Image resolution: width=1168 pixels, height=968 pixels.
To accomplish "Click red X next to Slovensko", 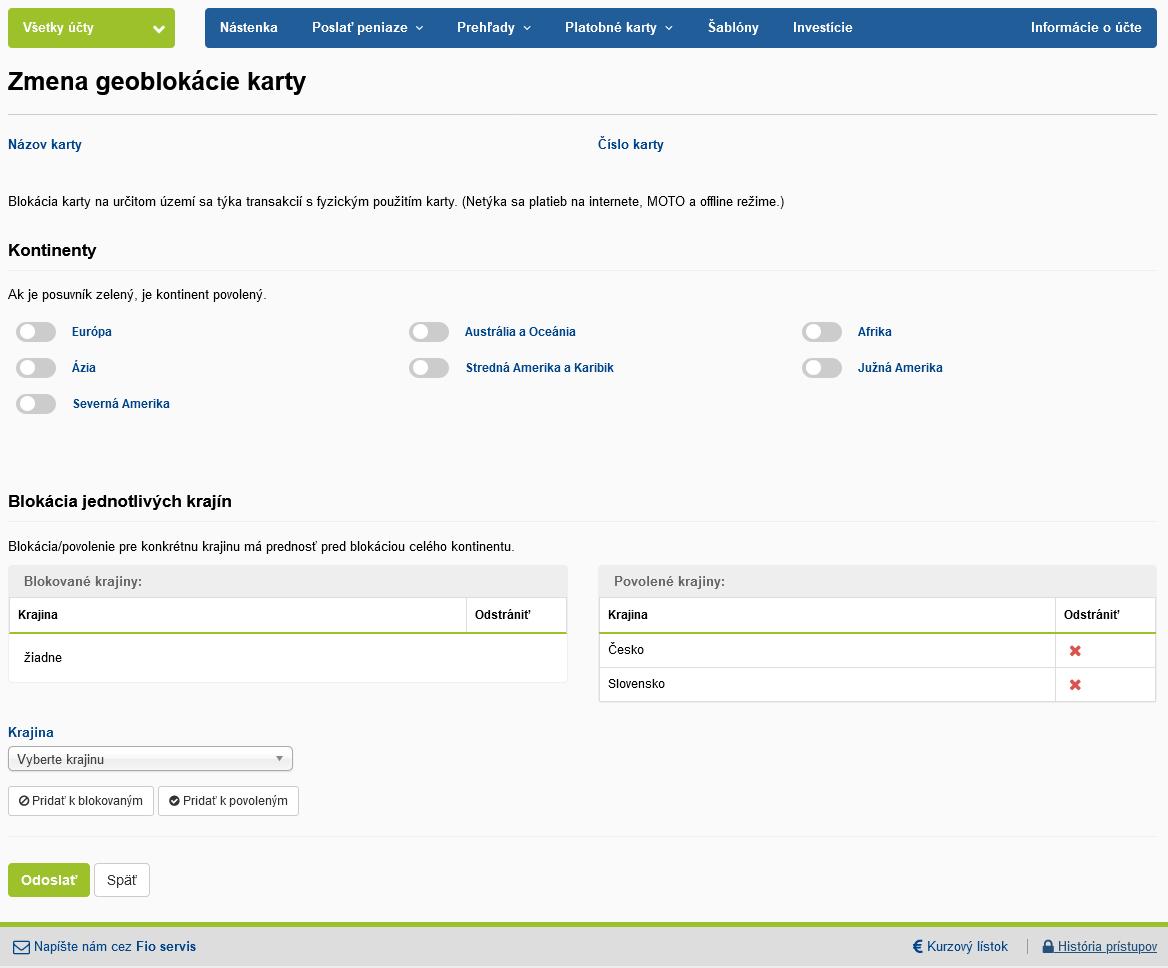I will 1075,685.
